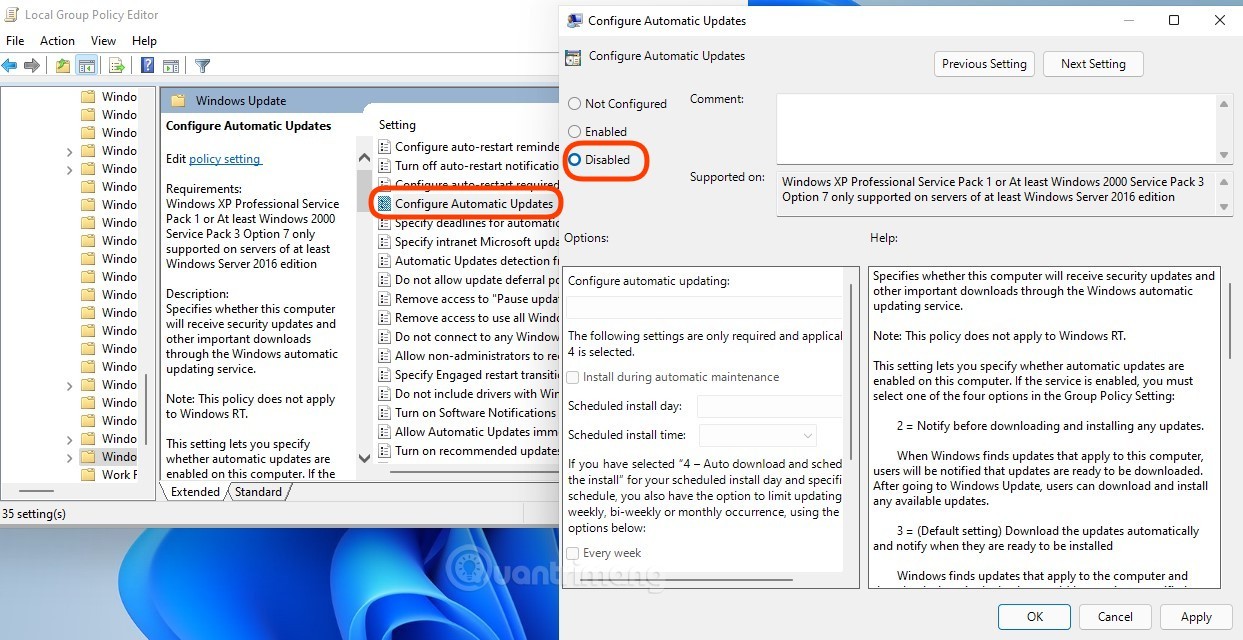This screenshot has width=1243, height=640.
Task: Click the Filter funnel toolbar icon
Action: point(202,66)
